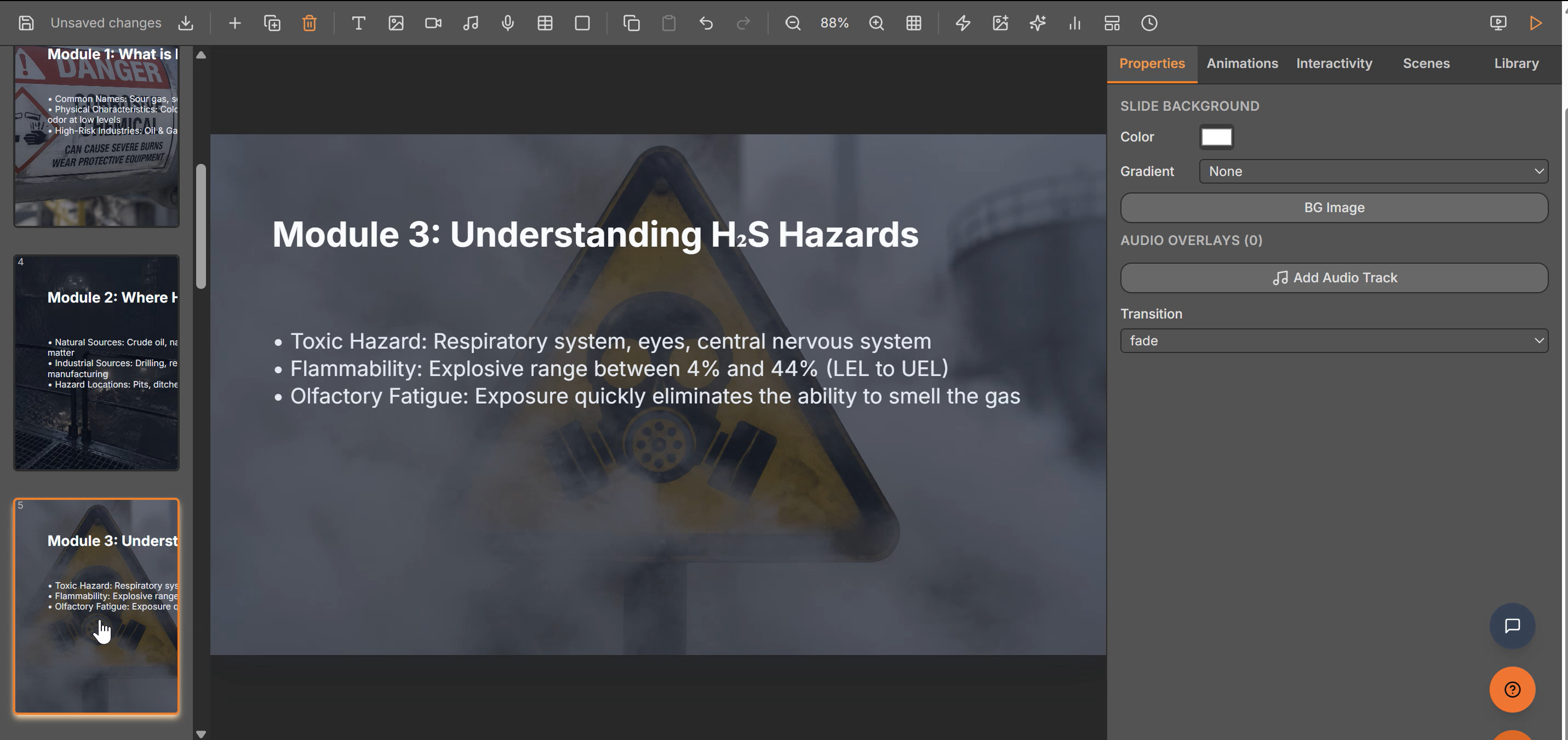The width and height of the screenshot is (1568, 740).
Task: Click the BG Image button
Action: 1334,208
